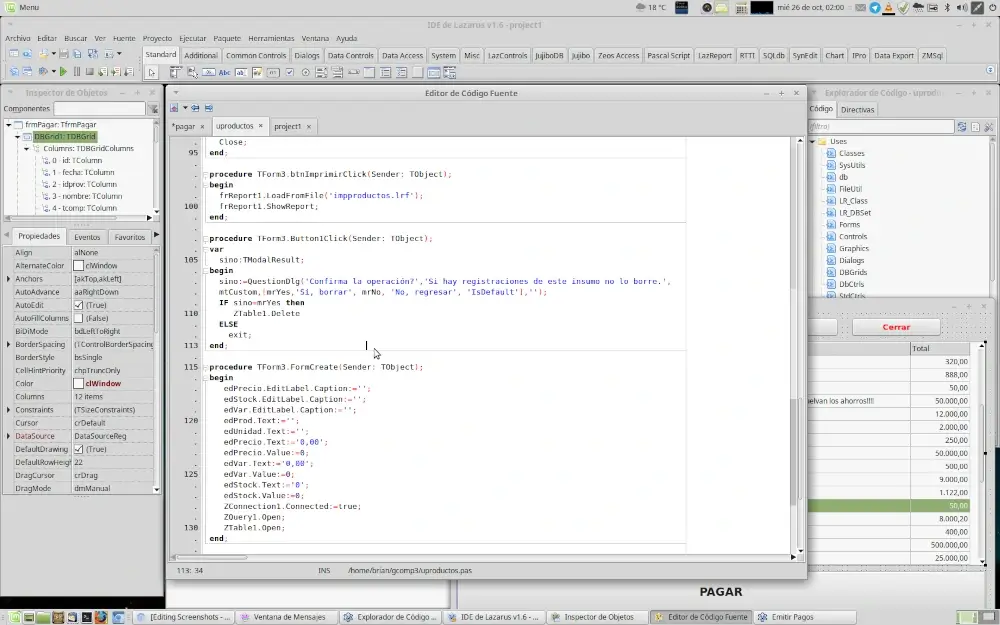The image size is (1000, 625).
Task: Click the green Run program arrow
Action: click(x=63, y=71)
